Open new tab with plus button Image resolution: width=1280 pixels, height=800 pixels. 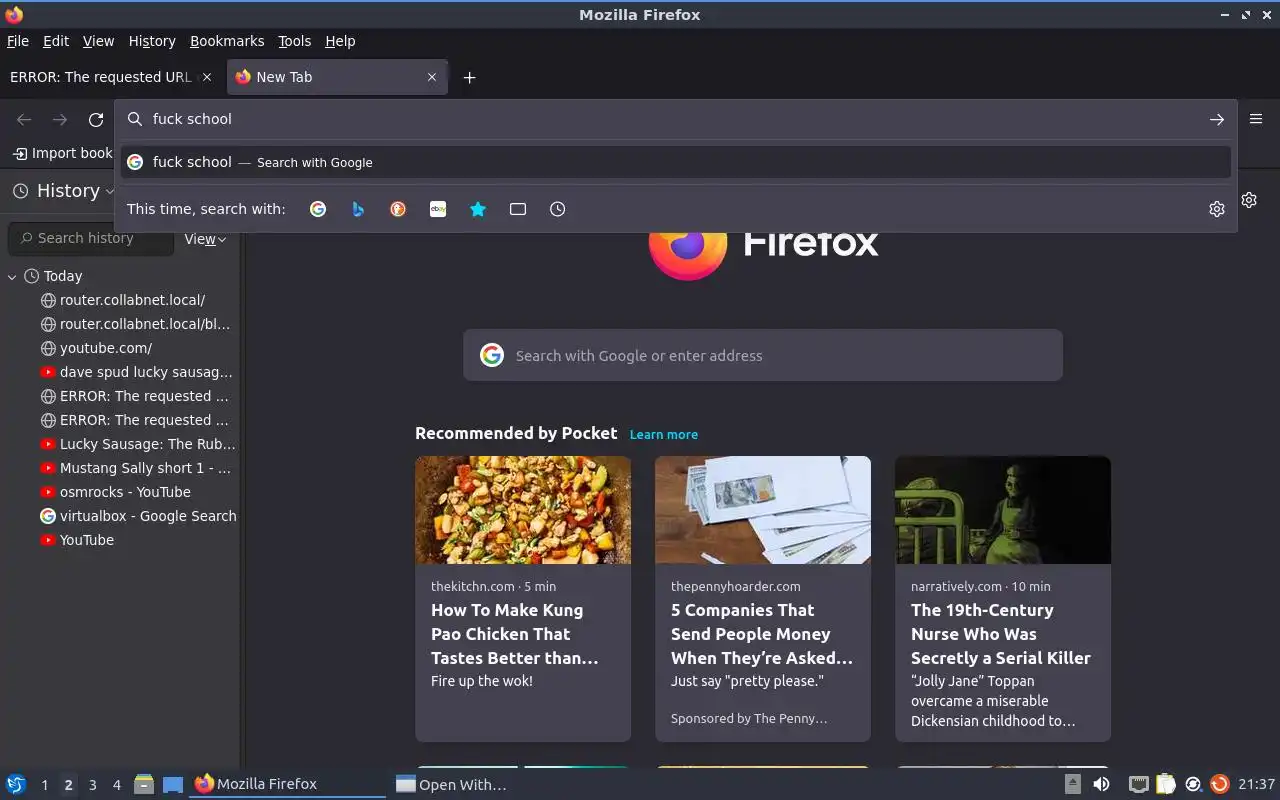[x=469, y=77]
